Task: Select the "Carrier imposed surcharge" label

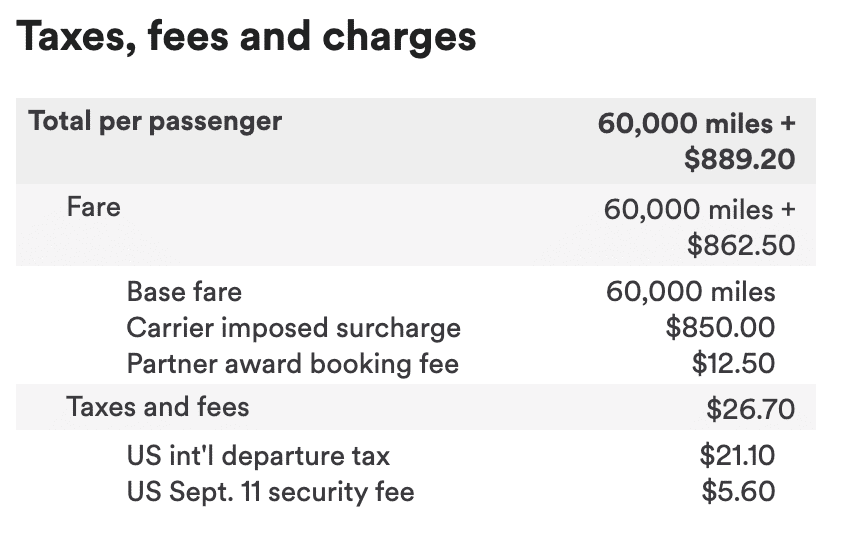Action: [x=293, y=327]
